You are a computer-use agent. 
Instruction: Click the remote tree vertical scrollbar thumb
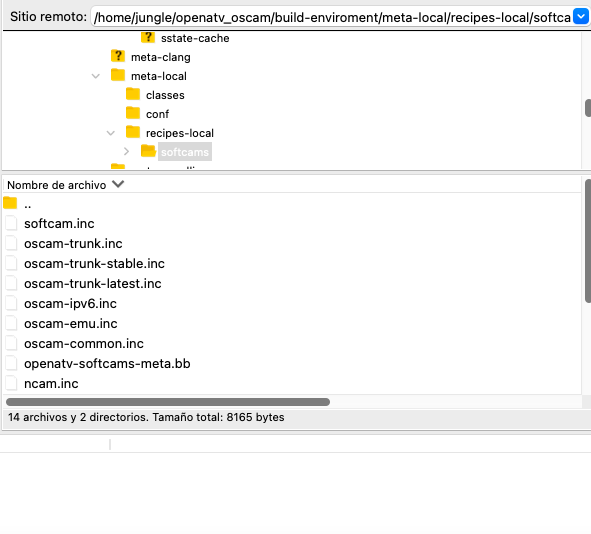tap(588, 108)
